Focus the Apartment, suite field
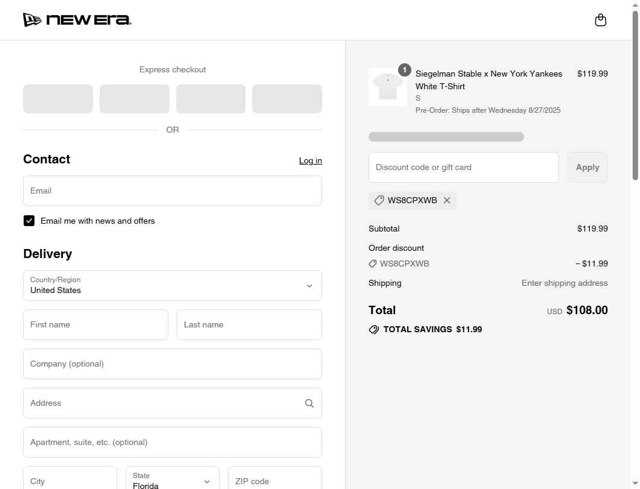This screenshot has width=640, height=489. click(x=172, y=442)
